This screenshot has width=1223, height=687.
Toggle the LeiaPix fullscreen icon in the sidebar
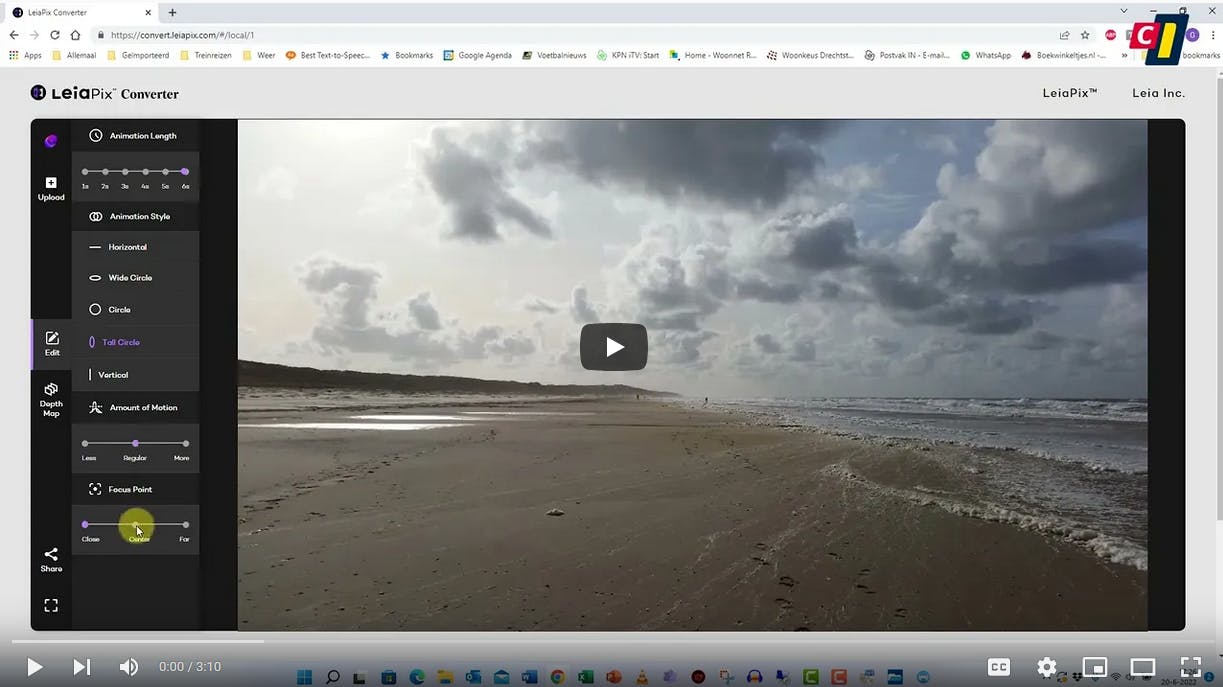(51, 605)
